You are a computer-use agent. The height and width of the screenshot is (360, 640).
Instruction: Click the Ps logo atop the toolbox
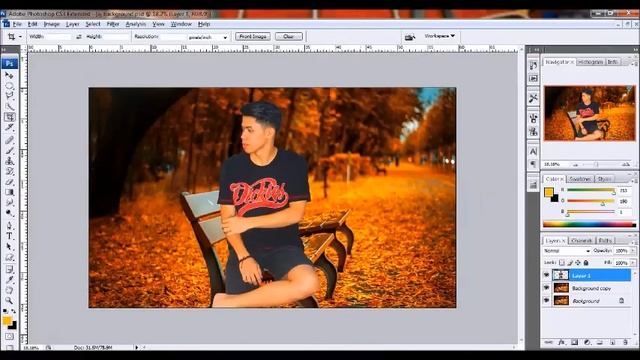pos(9,64)
